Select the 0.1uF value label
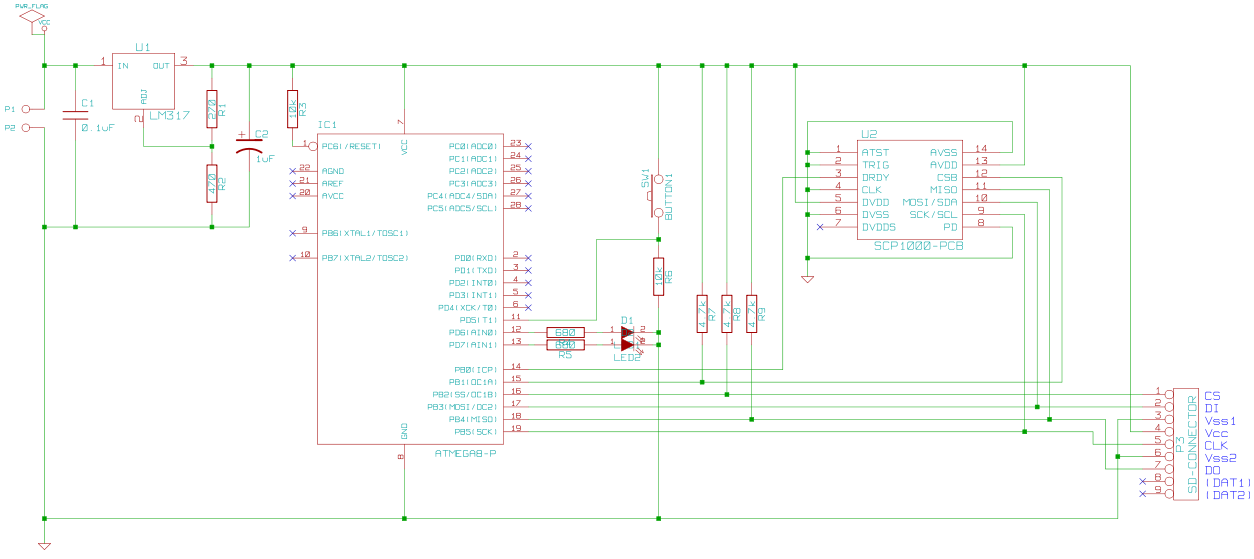 tap(98, 128)
